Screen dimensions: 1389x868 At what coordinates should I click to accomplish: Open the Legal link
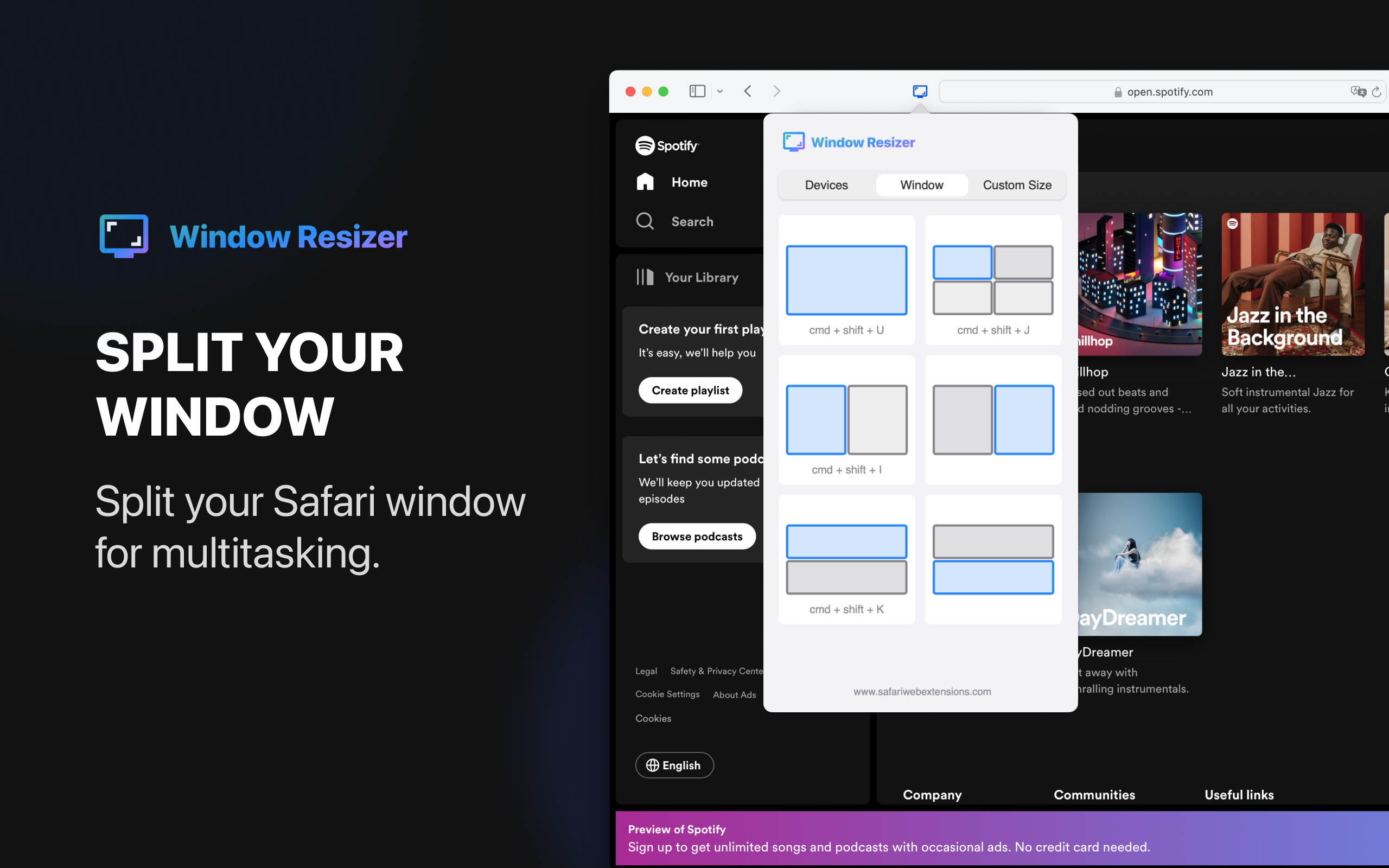point(646,671)
